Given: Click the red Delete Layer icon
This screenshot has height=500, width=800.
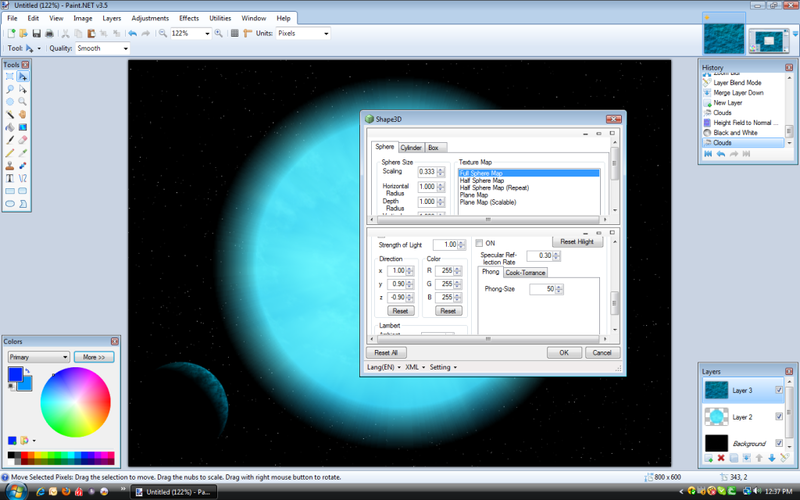Looking at the screenshot, I should coord(721,458).
